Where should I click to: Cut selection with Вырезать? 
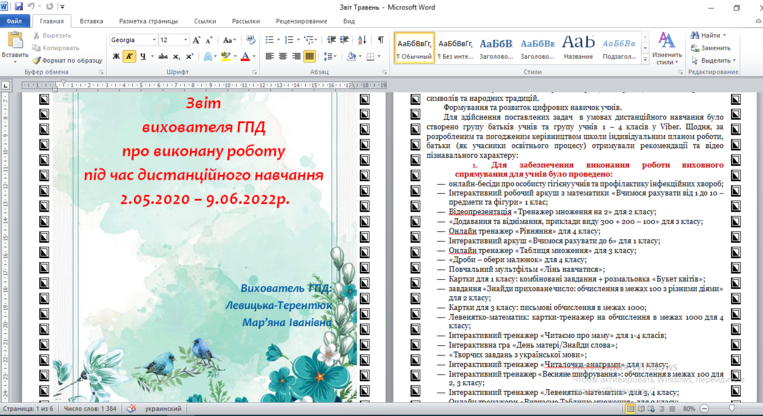coord(52,36)
